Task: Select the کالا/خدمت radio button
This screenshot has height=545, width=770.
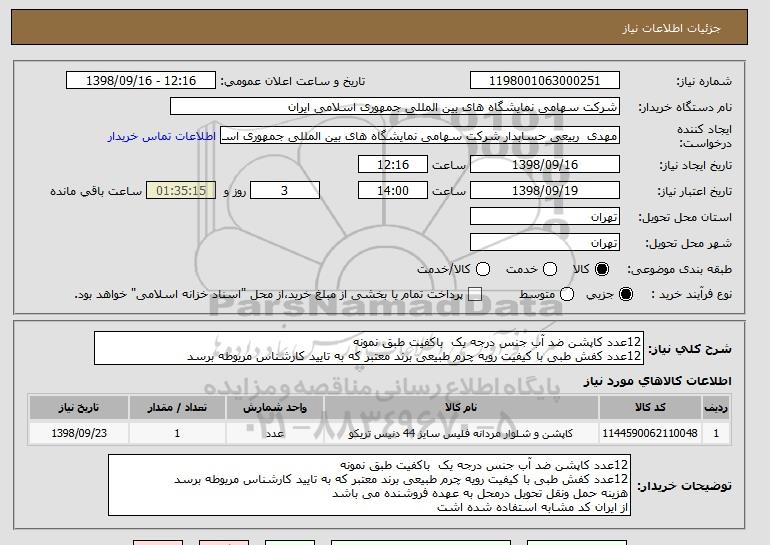Action: click(x=483, y=269)
